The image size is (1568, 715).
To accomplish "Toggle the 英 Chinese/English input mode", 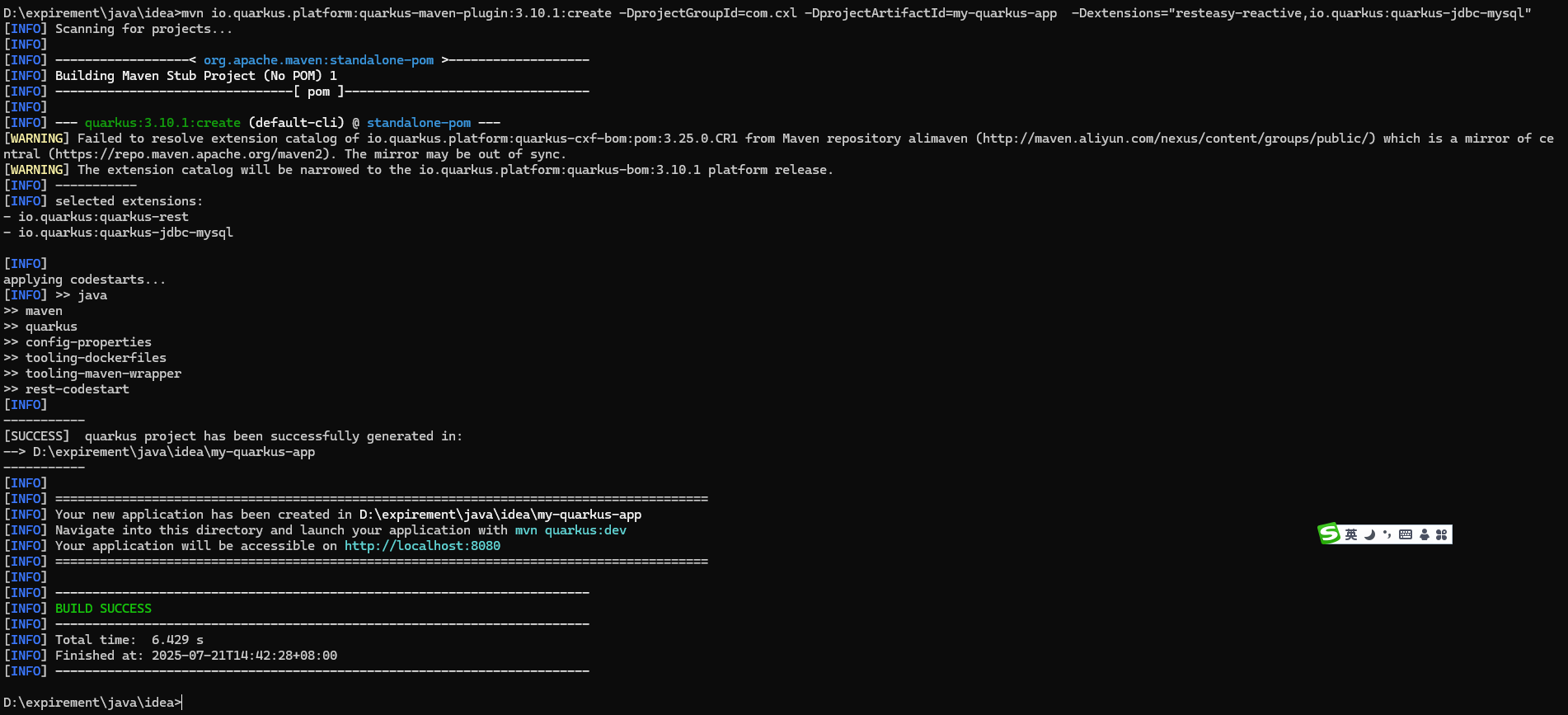I will (1351, 534).
